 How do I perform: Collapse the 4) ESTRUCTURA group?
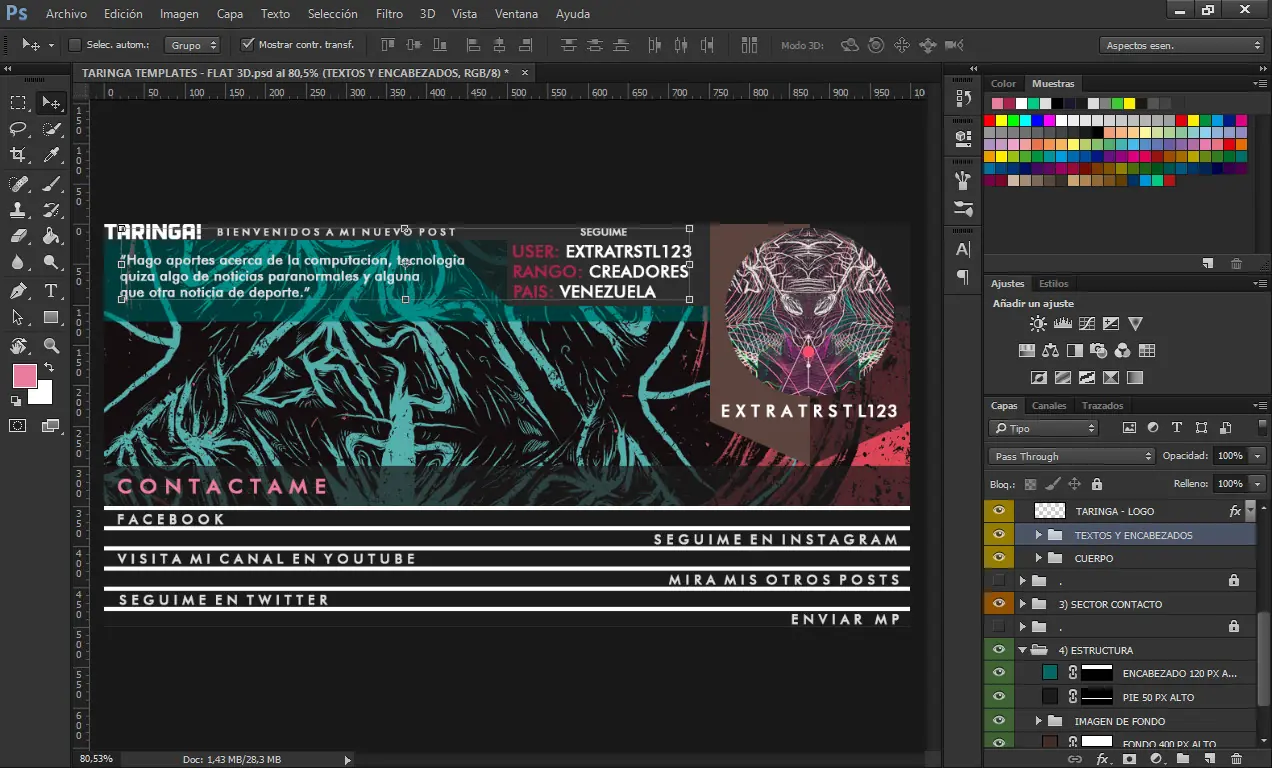pos(1022,650)
